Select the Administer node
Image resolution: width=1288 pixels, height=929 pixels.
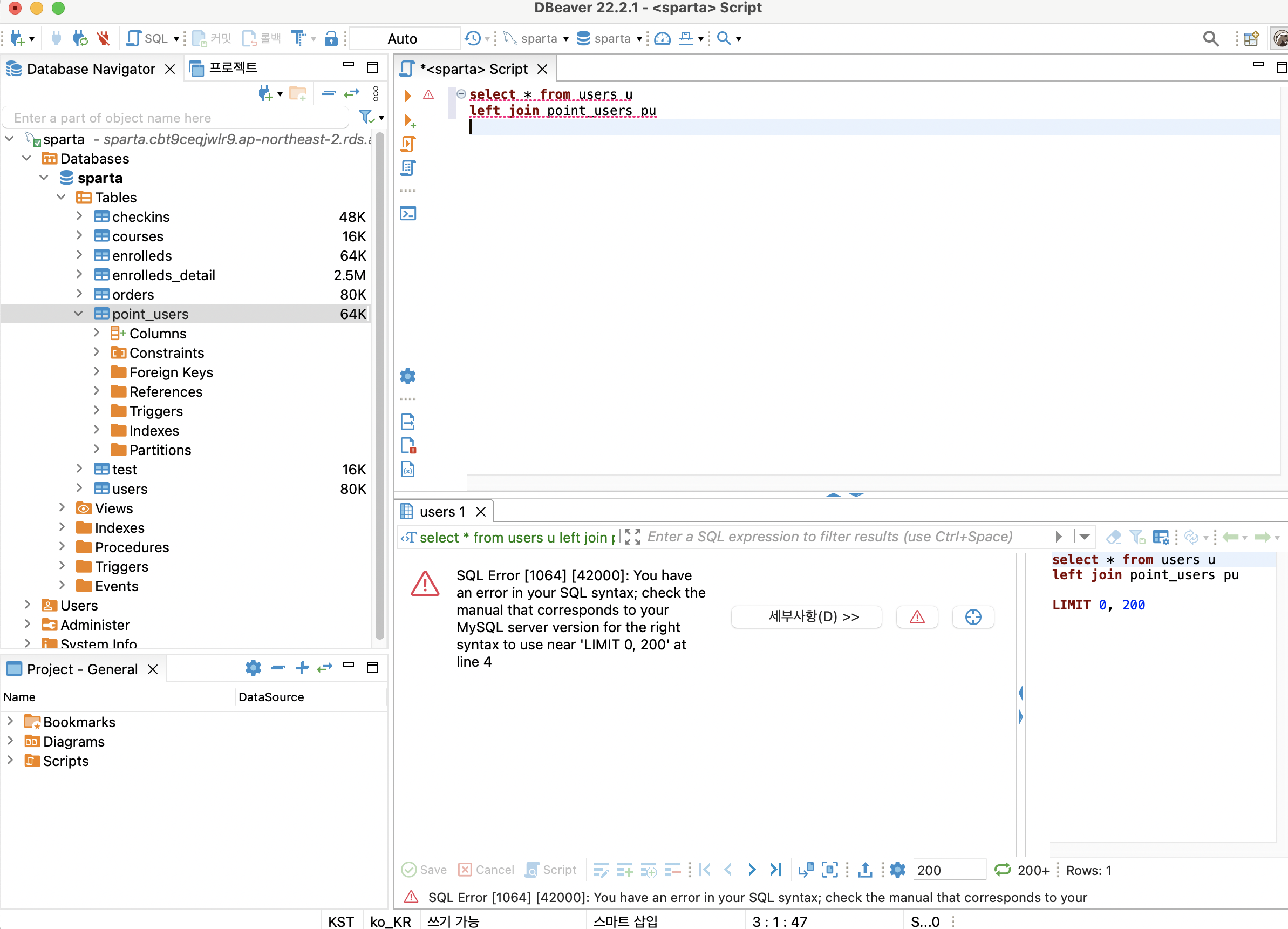[x=95, y=625]
